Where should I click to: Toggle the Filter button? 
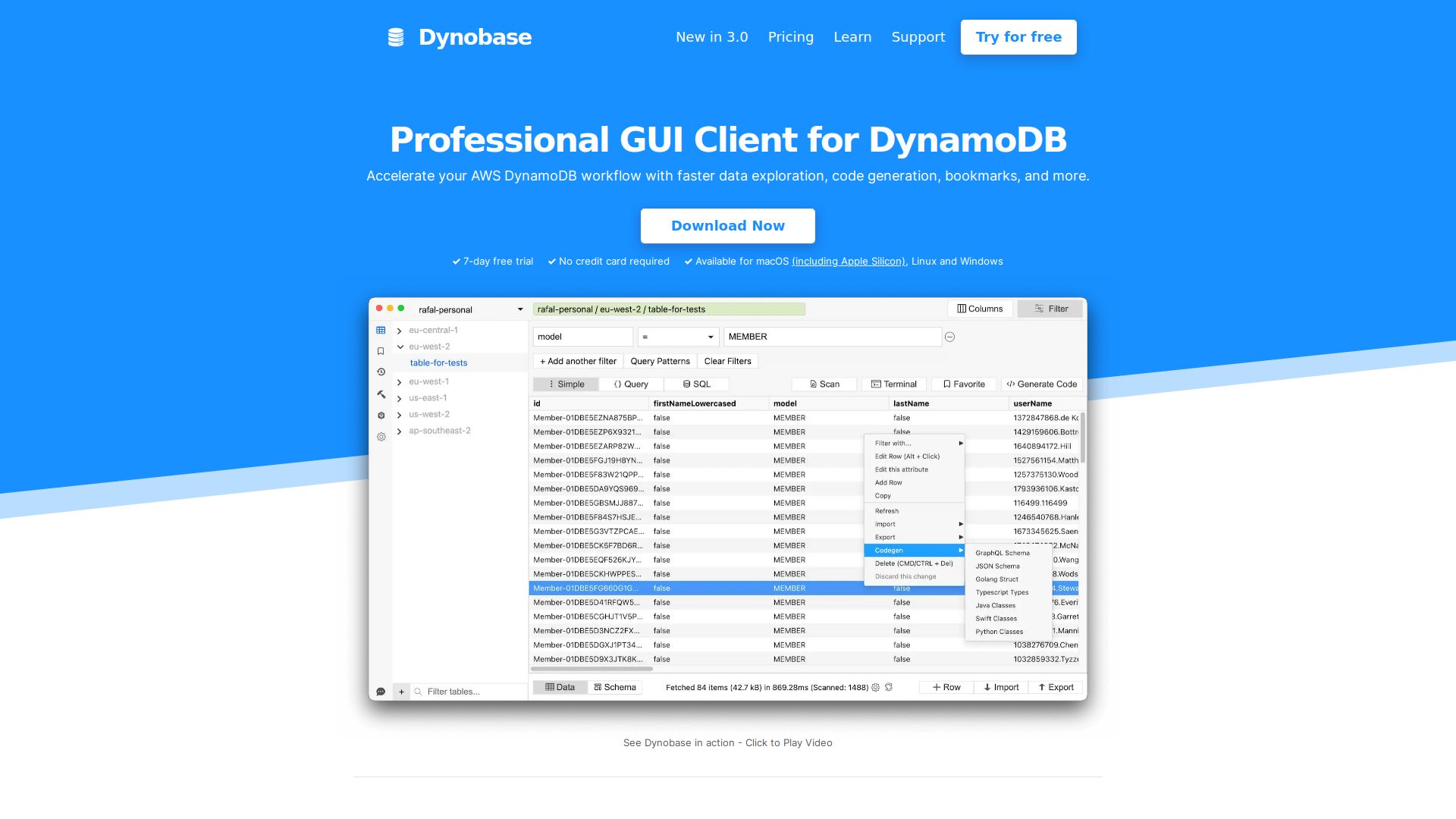tap(1050, 309)
